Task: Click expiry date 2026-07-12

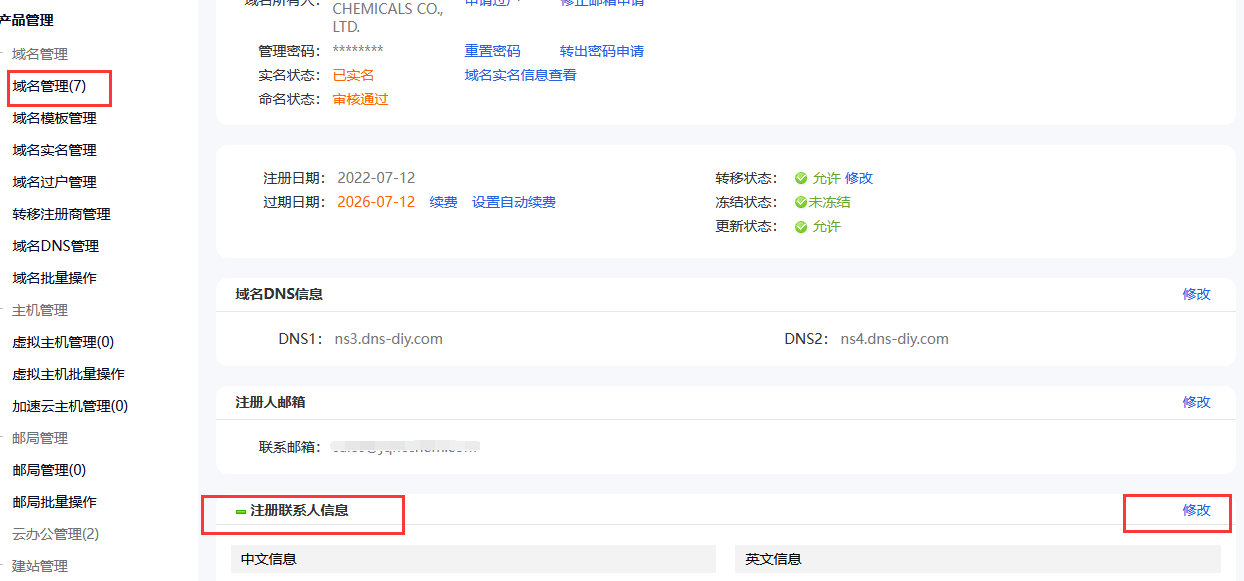Action: click(x=376, y=202)
